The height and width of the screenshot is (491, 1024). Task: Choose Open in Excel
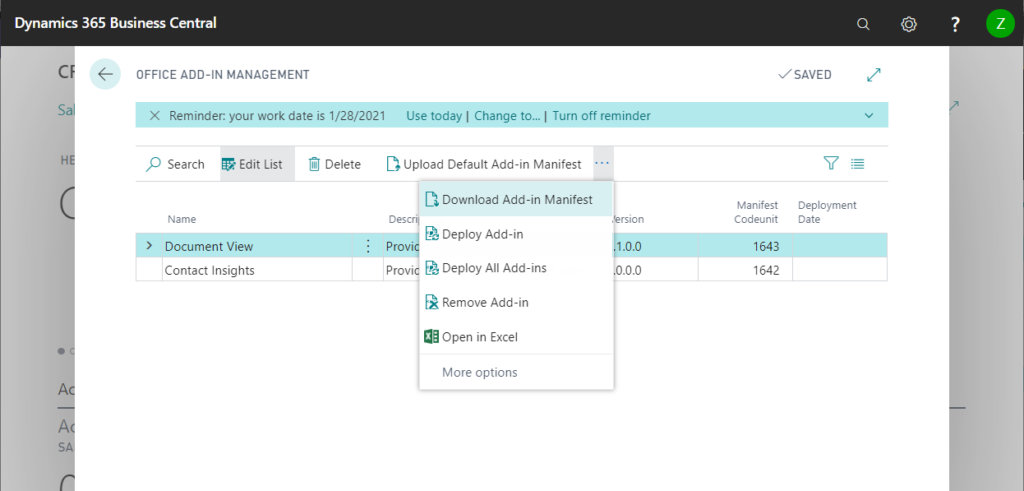(516, 337)
